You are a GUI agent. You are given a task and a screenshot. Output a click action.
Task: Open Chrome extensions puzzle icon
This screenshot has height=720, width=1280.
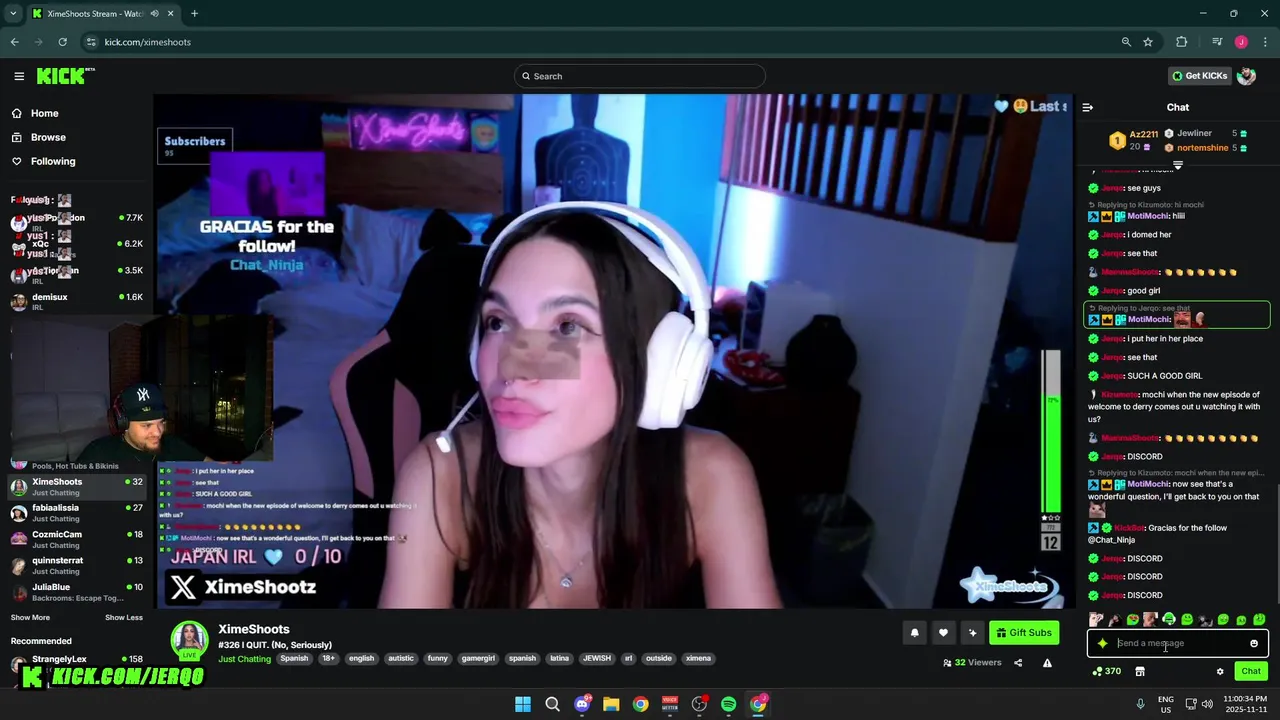(x=1182, y=42)
